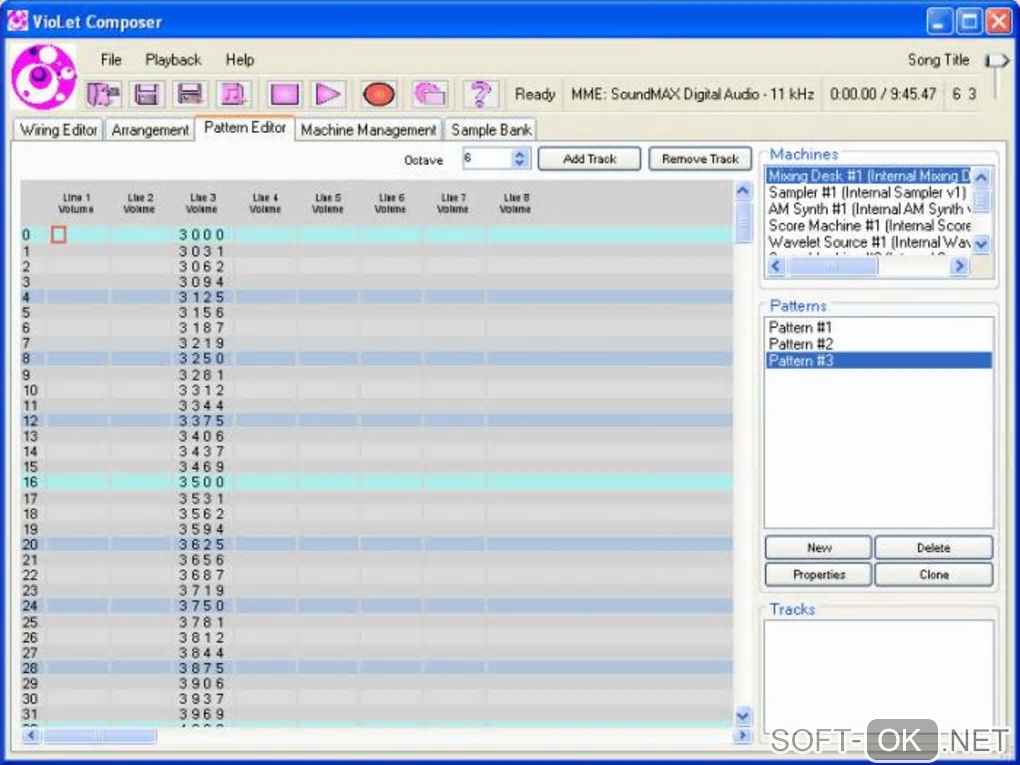Select Sampler #1 in Machines list
Image resolution: width=1020 pixels, height=765 pixels.
(868, 193)
